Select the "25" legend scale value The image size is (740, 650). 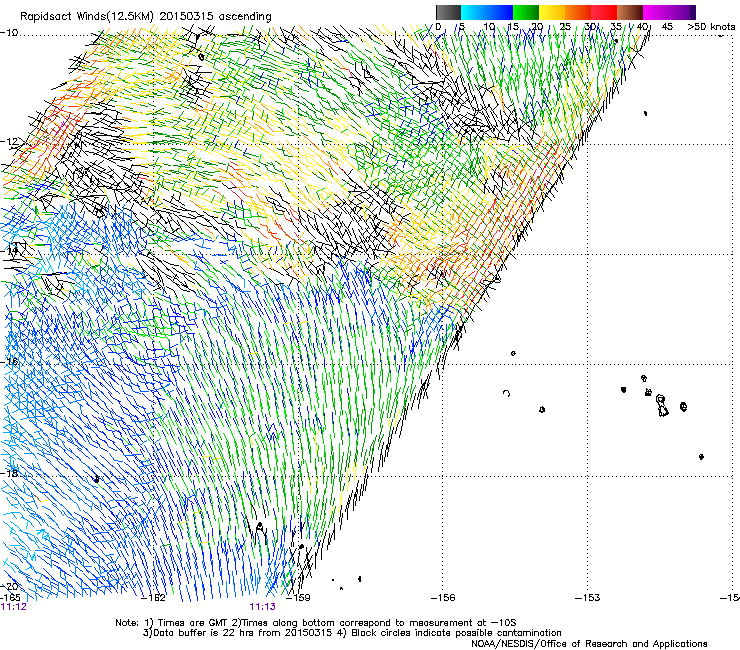565,26
